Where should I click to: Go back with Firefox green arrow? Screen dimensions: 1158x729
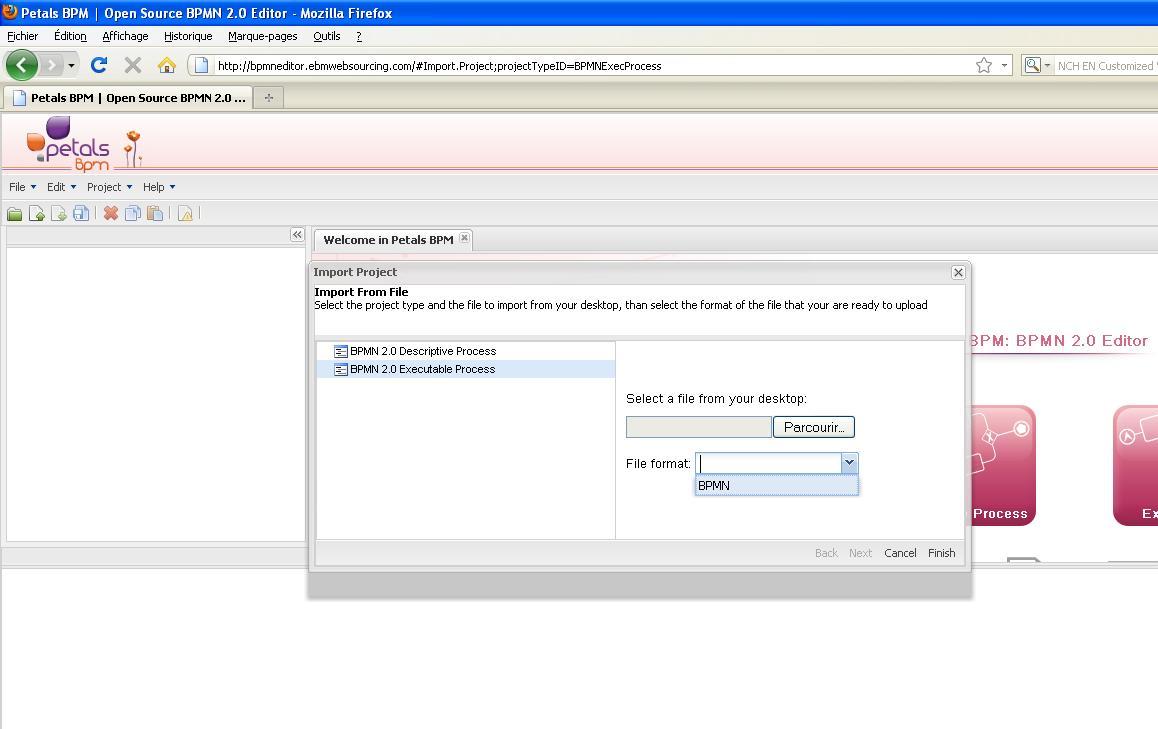(21, 66)
